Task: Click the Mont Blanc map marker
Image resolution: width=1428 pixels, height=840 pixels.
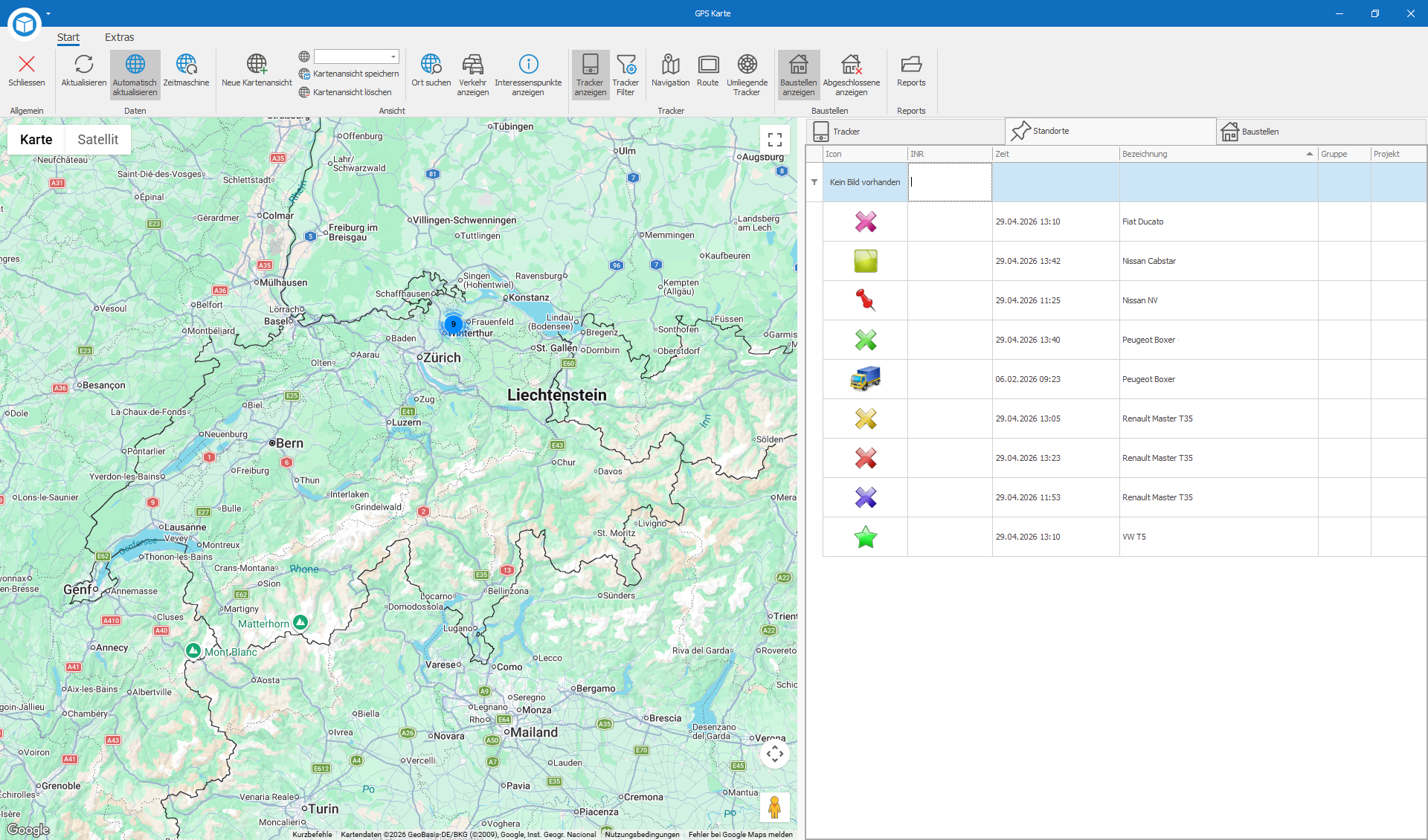Action: [193, 650]
